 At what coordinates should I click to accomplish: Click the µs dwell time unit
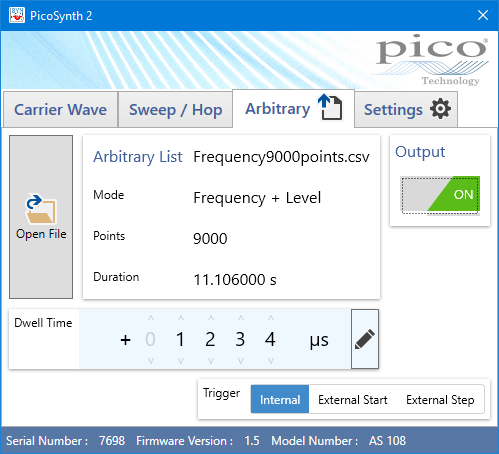pyautogui.click(x=319, y=340)
